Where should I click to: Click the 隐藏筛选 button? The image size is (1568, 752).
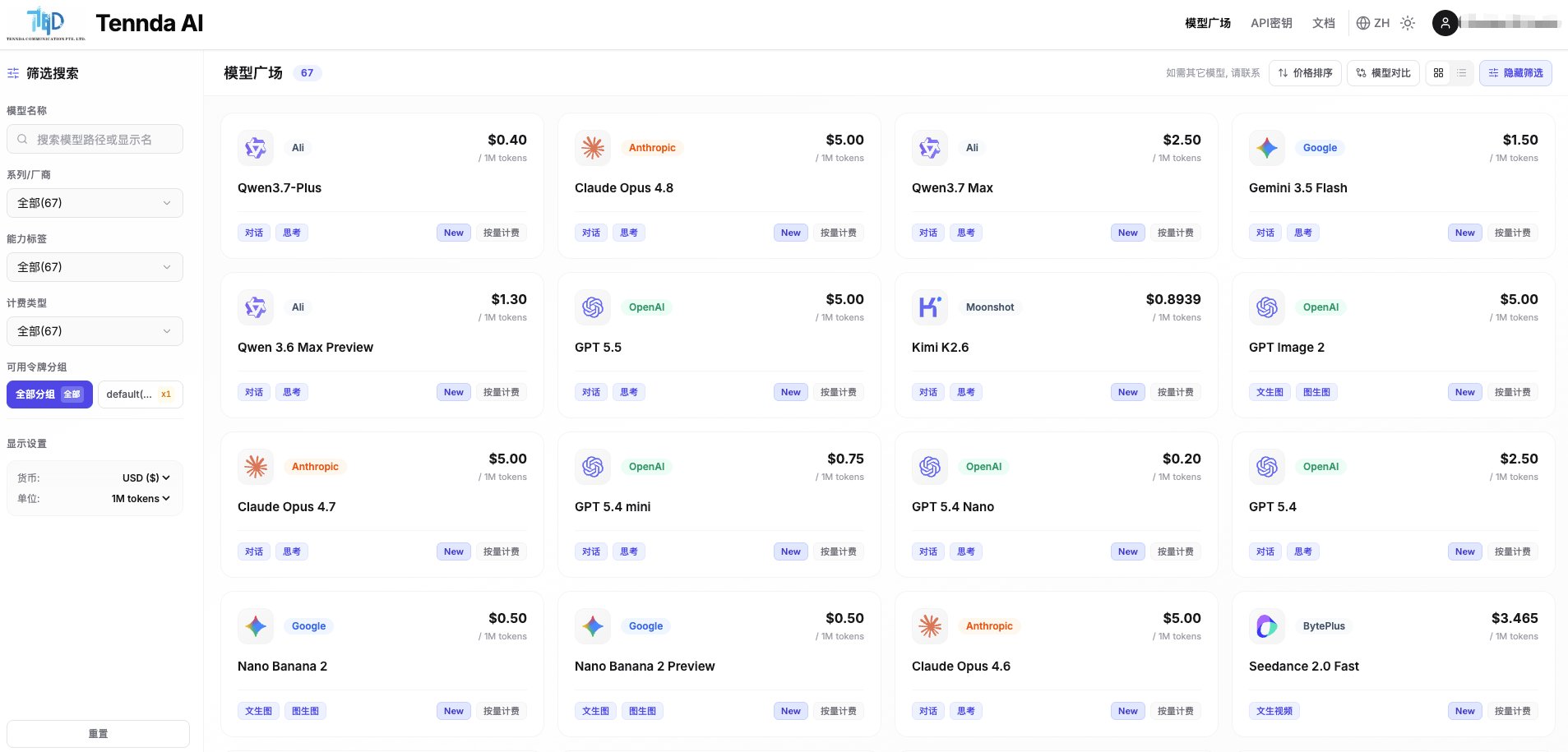tap(1515, 73)
